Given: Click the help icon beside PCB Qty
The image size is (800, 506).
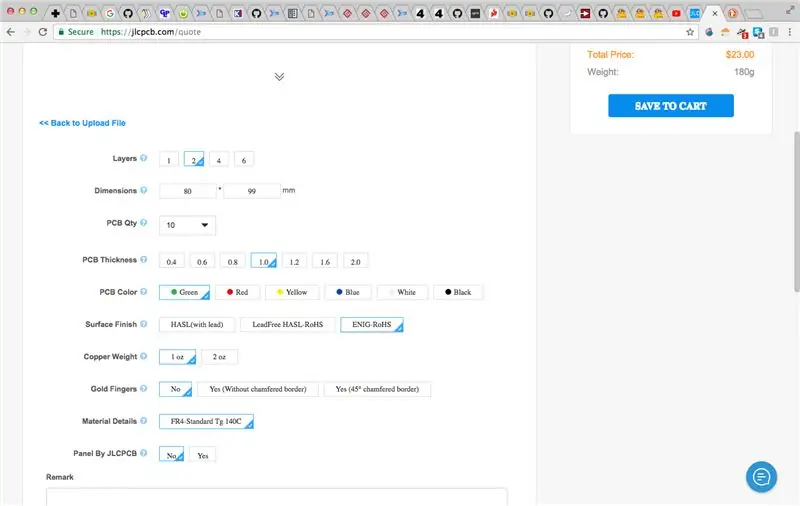Looking at the screenshot, I should 144,222.
